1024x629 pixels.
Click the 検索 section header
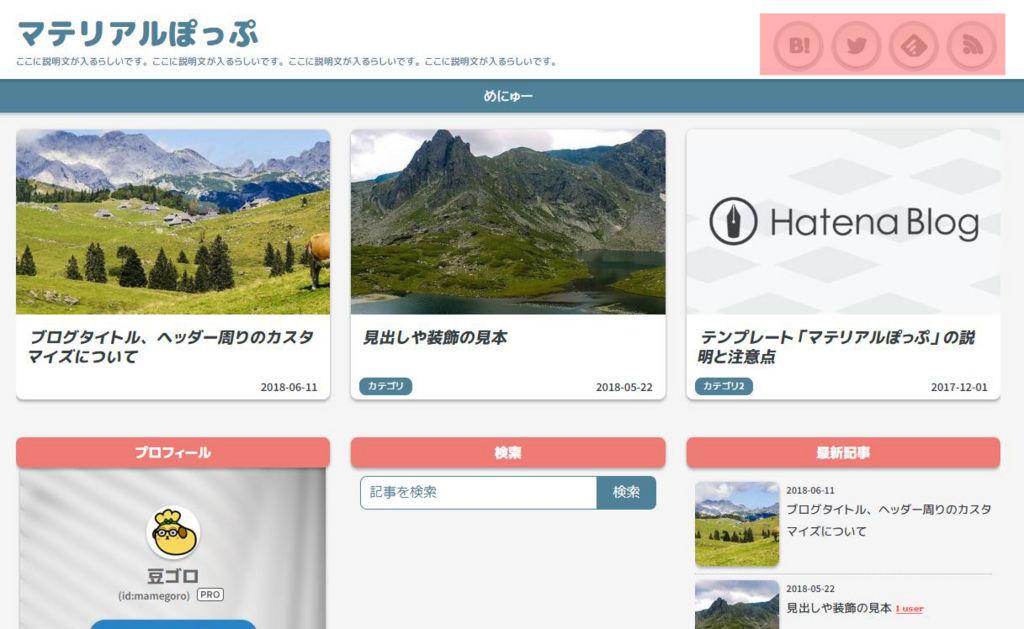508,453
